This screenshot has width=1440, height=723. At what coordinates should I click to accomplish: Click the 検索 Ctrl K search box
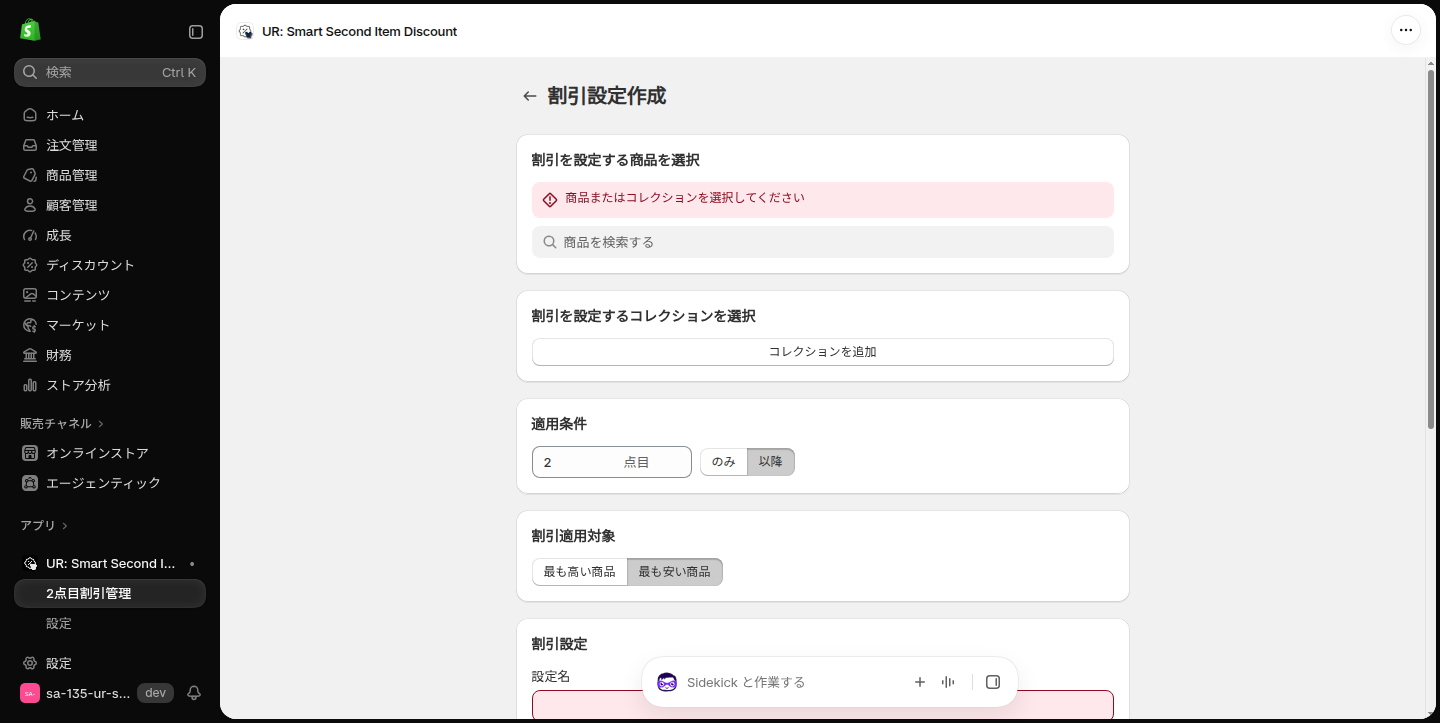point(110,72)
